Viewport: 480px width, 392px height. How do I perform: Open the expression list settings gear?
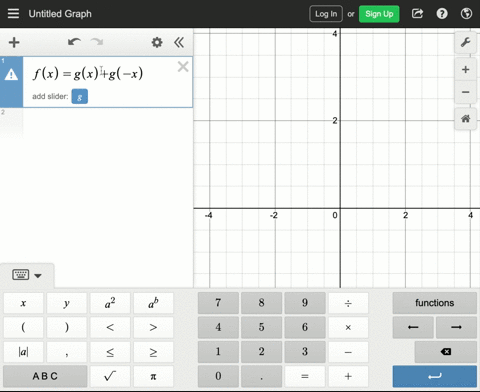[157, 42]
